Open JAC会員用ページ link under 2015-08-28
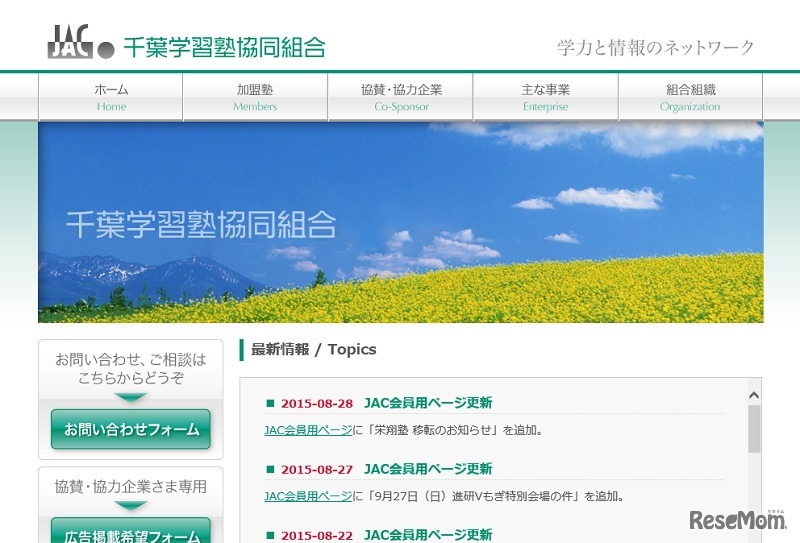Viewport: 800px width, 543px height. (x=308, y=430)
